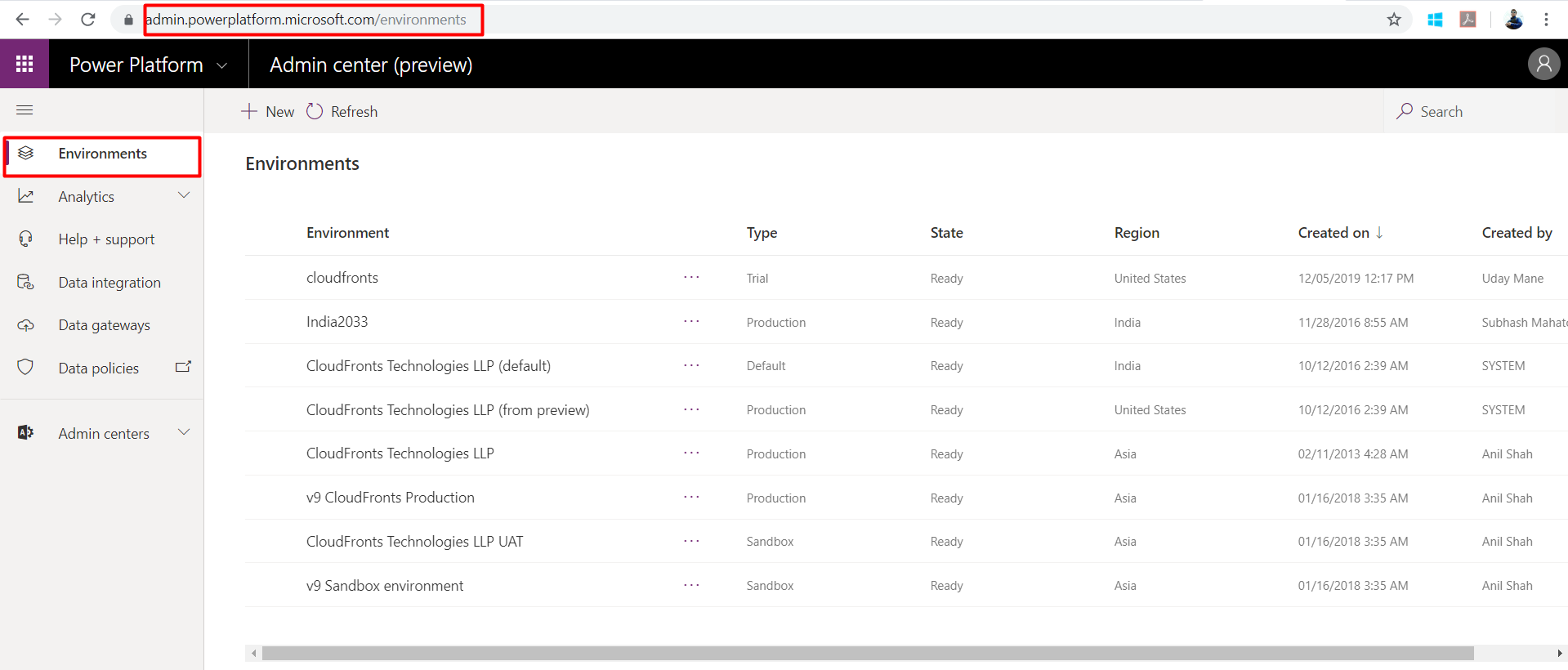Click the circular Refresh icon
1568x670 pixels.
(315, 111)
